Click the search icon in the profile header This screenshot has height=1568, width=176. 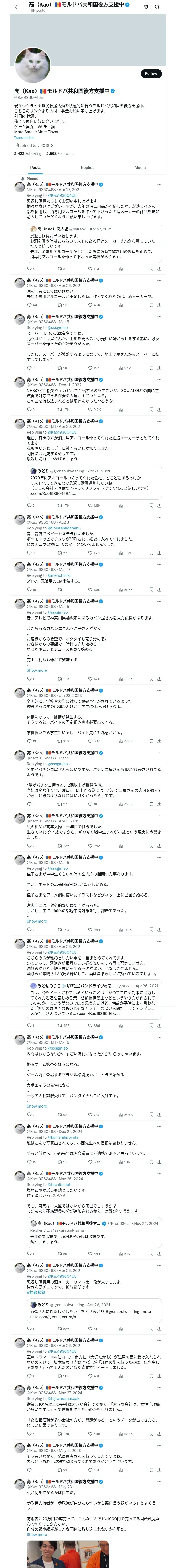click(x=157, y=7)
